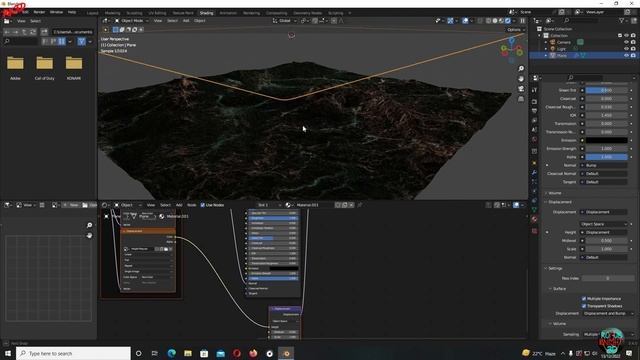This screenshot has width=640, height=360.
Task: Open the viewport Object menu
Action: point(200,21)
